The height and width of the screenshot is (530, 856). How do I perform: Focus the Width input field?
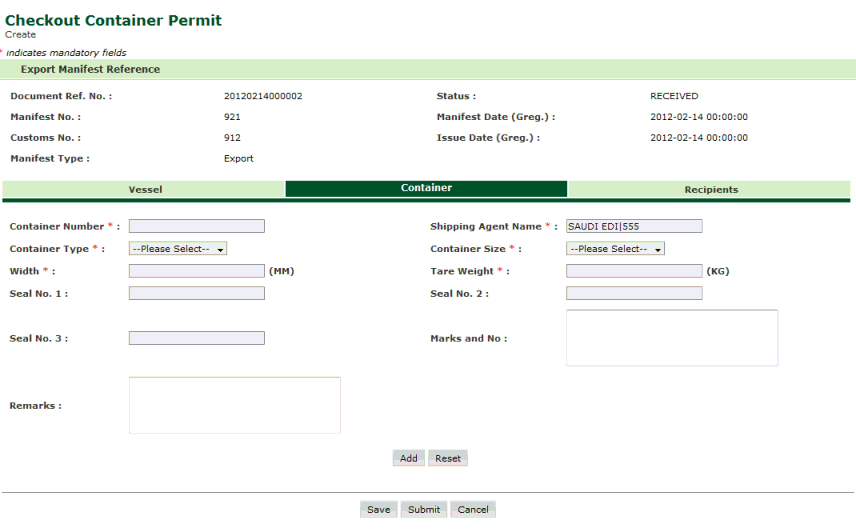coord(197,271)
